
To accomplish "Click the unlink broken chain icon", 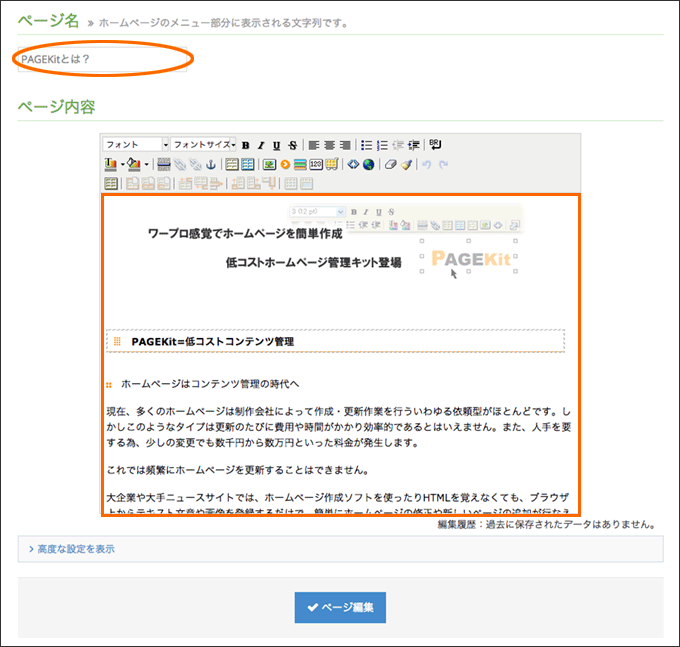I will [195, 164].
